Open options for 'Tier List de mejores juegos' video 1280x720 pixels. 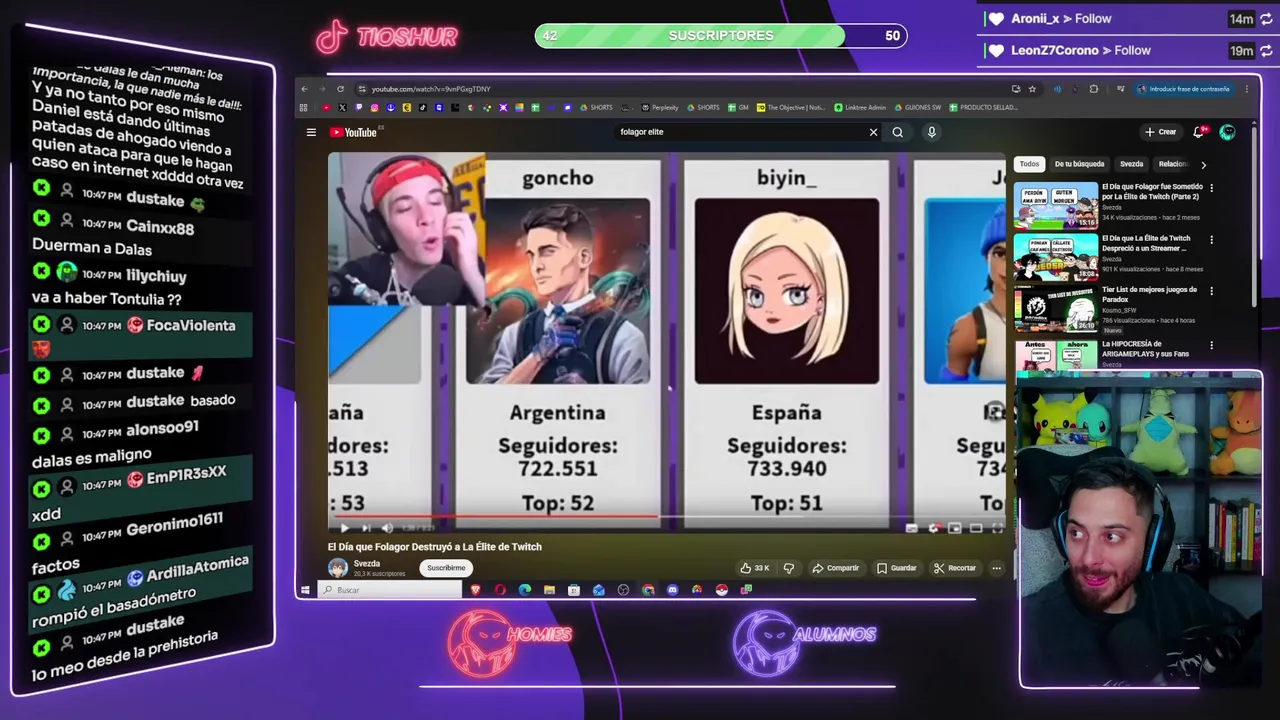(1211, 291)
